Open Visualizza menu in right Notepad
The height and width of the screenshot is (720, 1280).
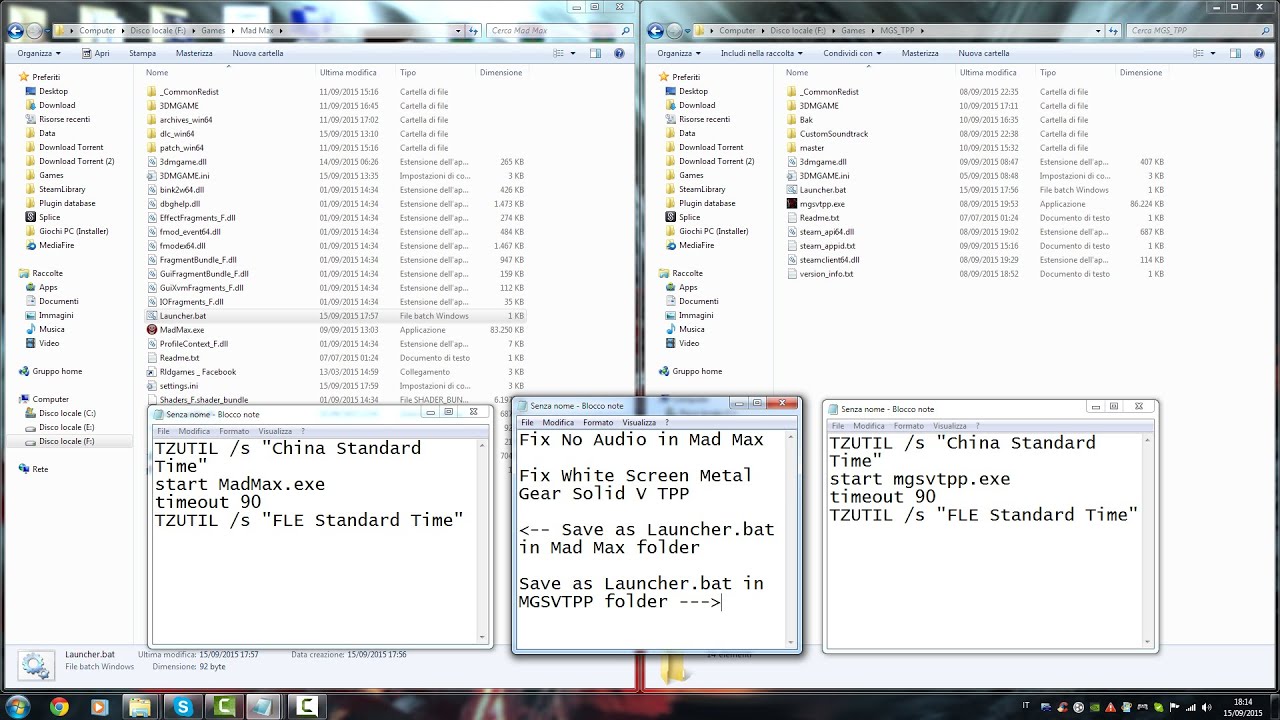tap(949, 426)
